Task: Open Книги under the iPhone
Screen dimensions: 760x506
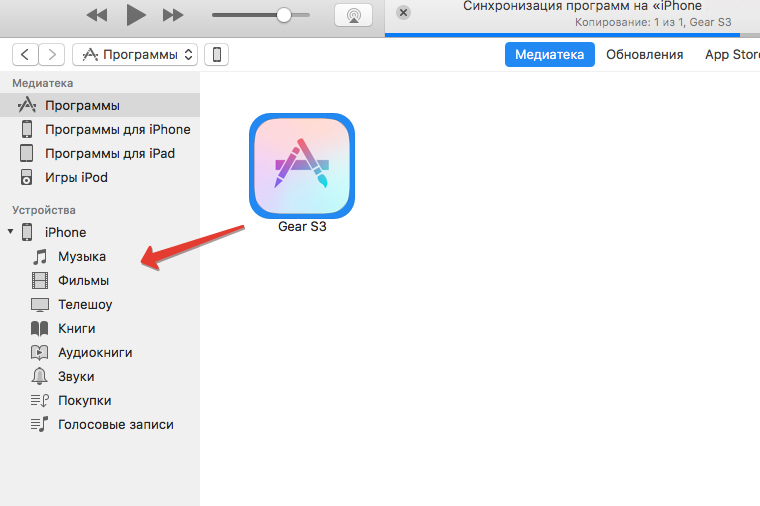Action: pos(100,328)
